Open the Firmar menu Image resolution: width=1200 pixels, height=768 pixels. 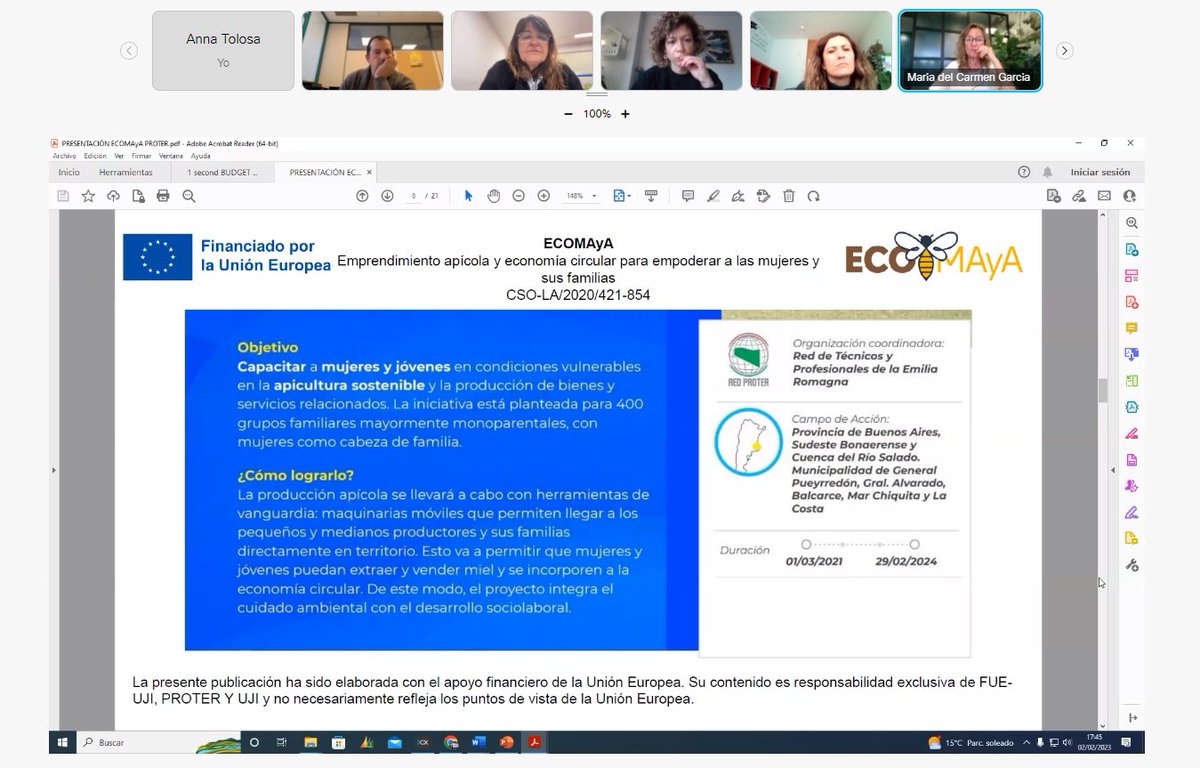click(141, 156)
